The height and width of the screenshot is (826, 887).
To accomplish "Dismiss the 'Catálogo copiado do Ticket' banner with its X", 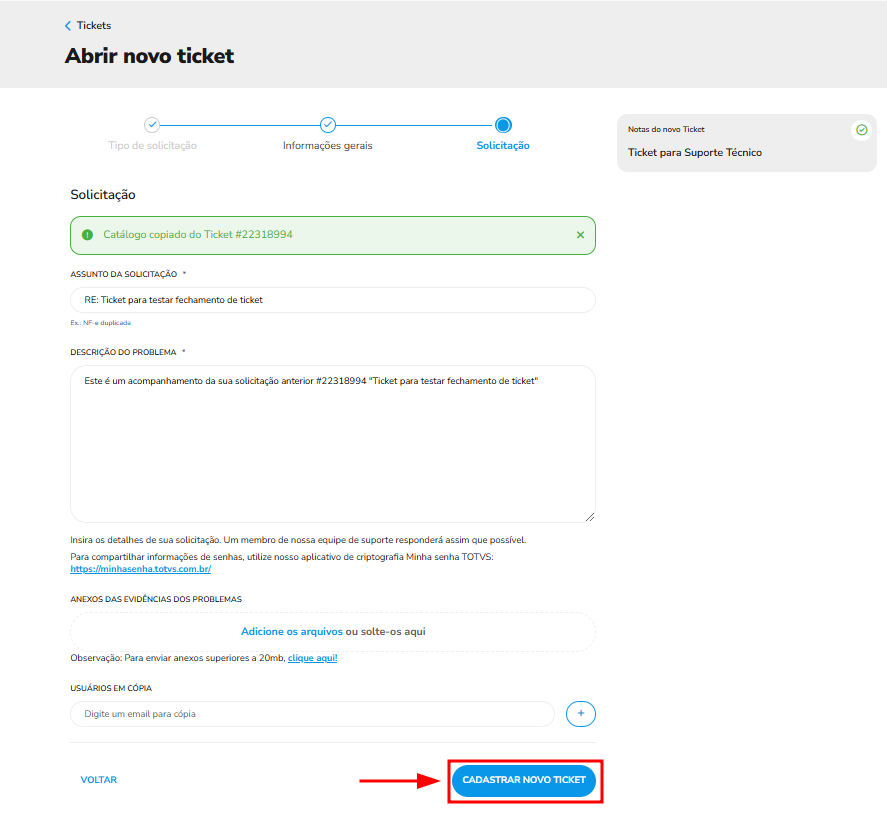I will (x=580, y=234).
